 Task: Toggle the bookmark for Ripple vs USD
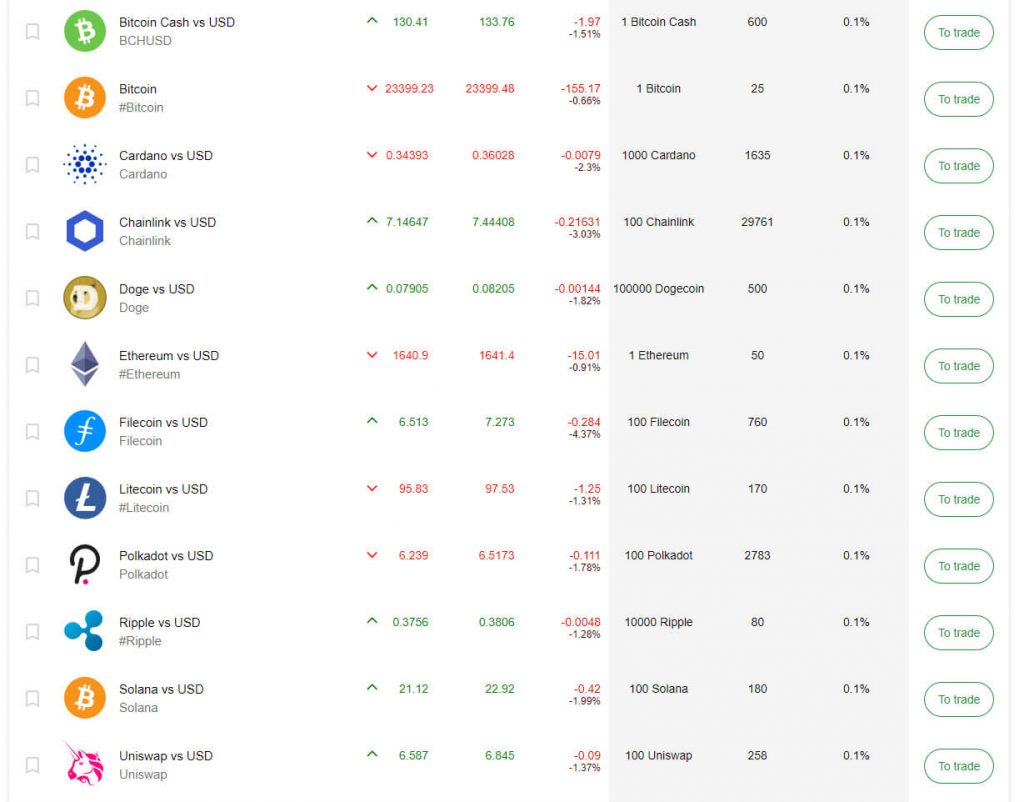click(32, 632)
